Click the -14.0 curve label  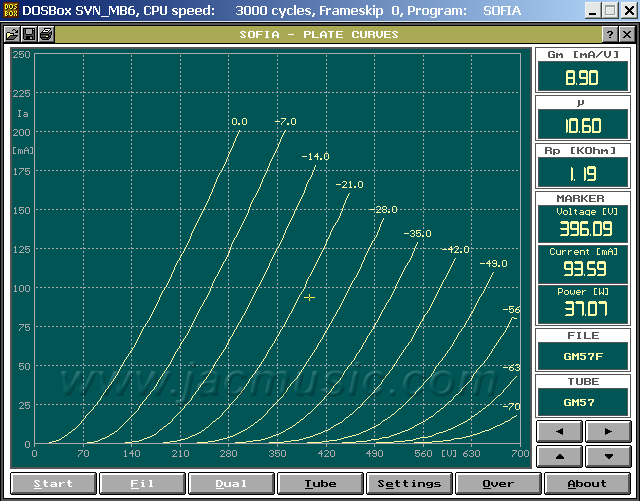click(315, 156)
